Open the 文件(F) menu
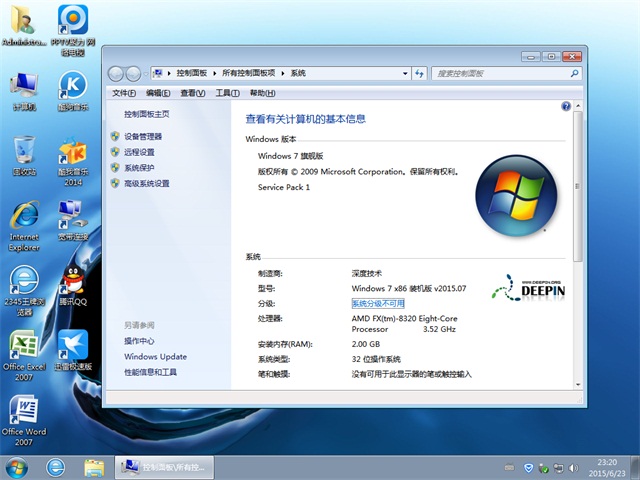Image resolution: width=640 pixels, height=480 pixels. coord(124,93)
